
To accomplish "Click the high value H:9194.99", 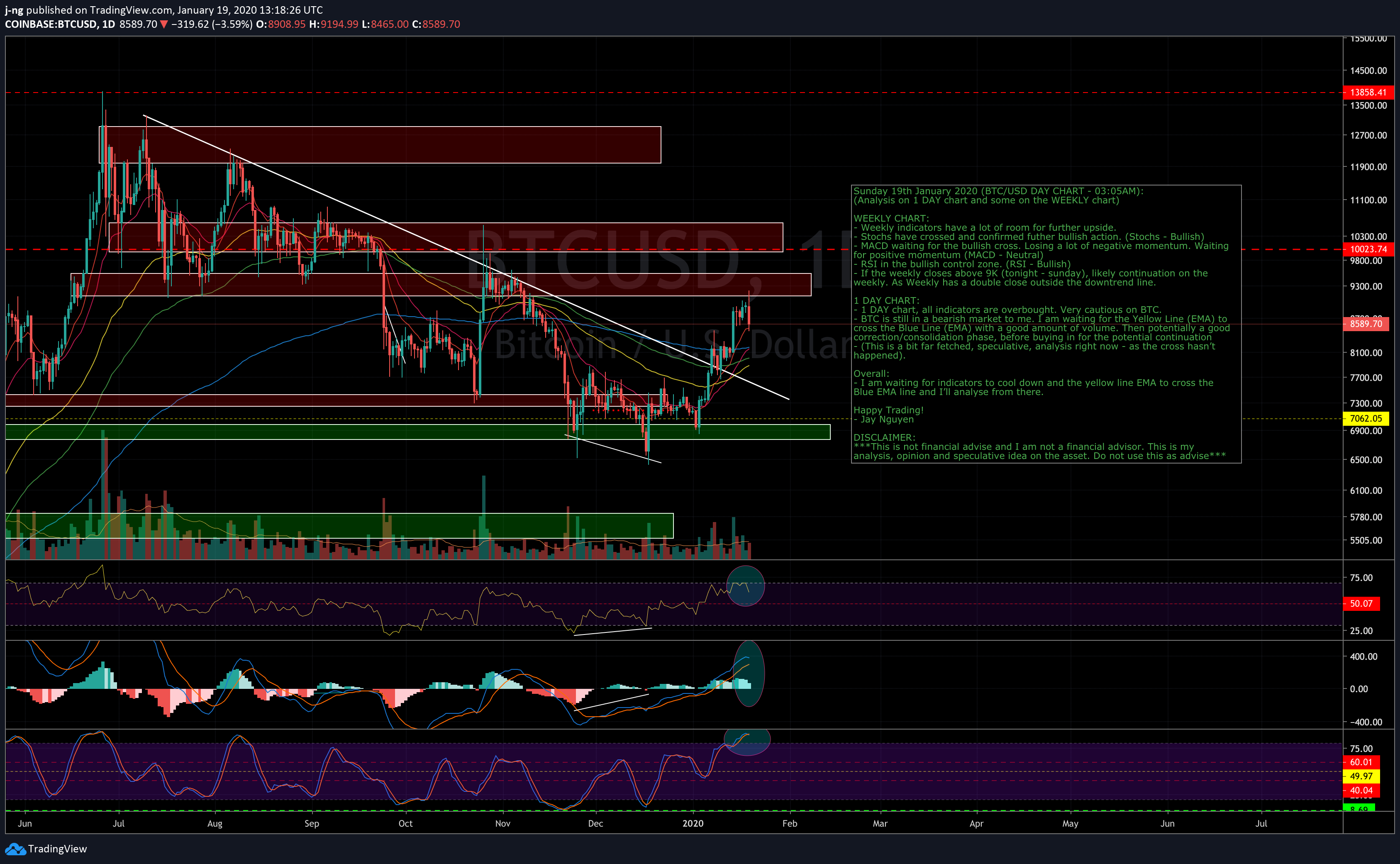I will pyautogui.click(x=334, y=24).
